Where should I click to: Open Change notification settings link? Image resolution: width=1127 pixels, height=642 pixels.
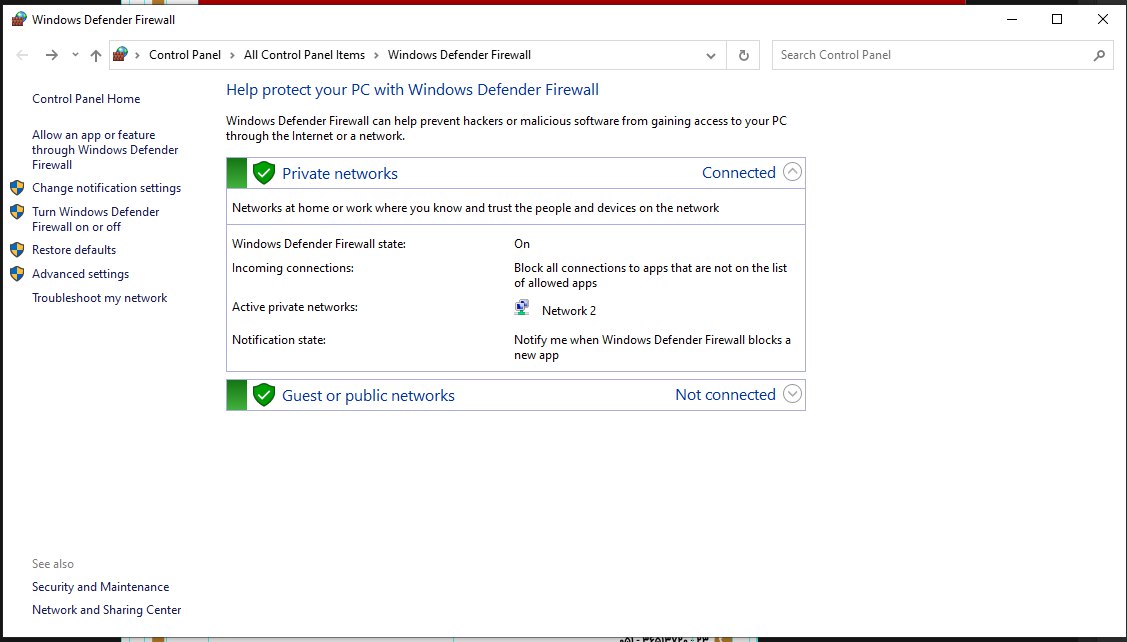(x=106, y=188)
